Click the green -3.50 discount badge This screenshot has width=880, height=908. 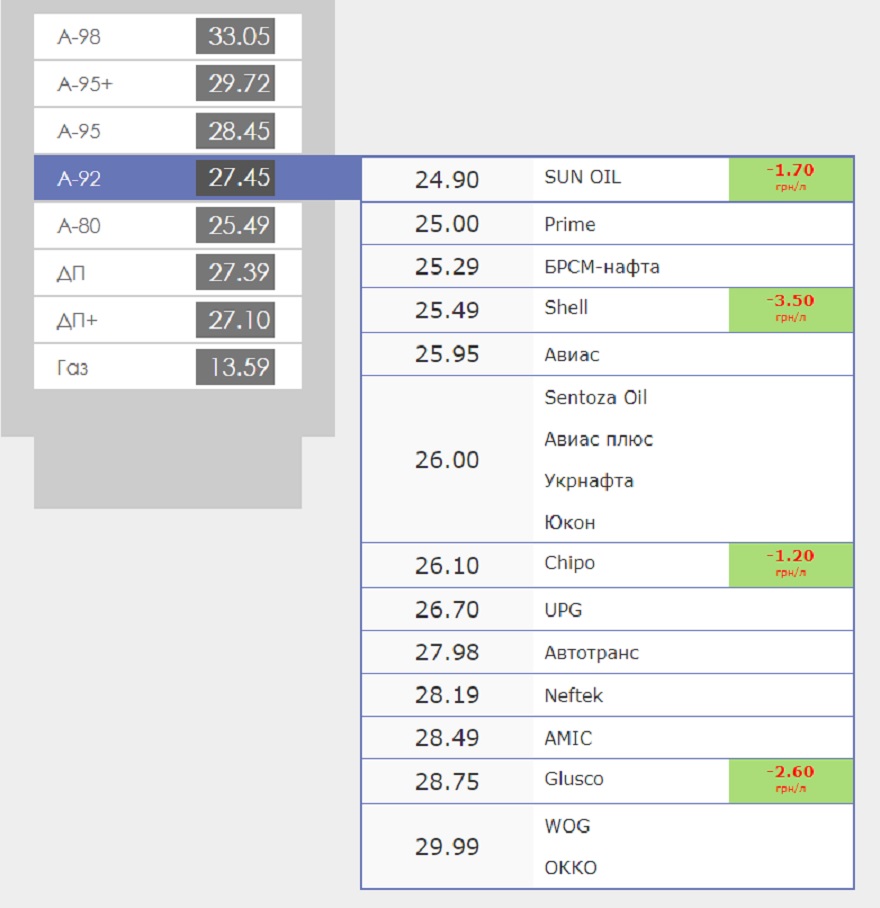pos(790,310)
